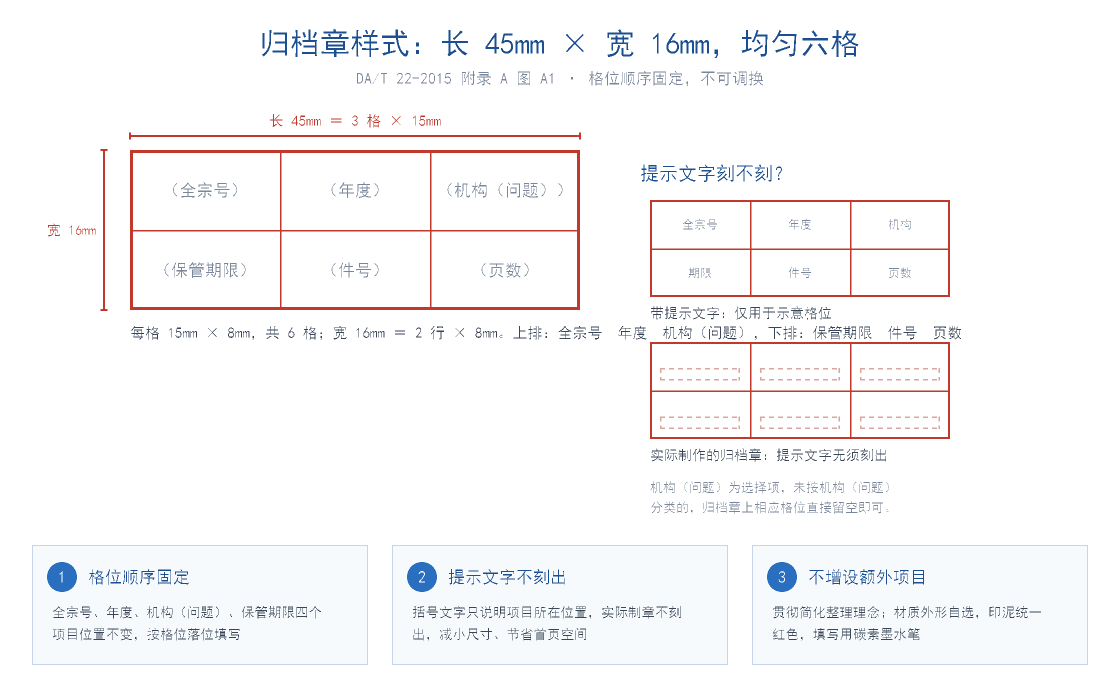Click 件号 cell in small hint table

(x=800, y=273)
